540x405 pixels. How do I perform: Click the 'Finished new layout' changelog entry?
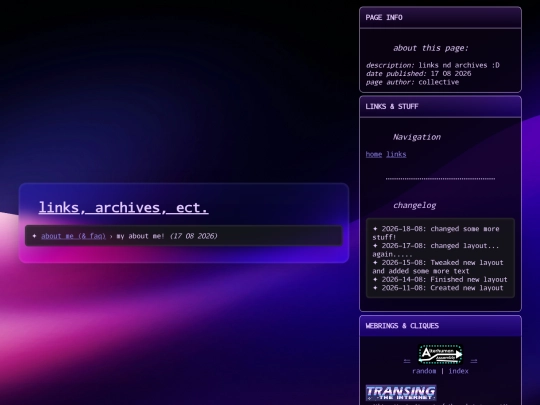[x=440, y=280]
